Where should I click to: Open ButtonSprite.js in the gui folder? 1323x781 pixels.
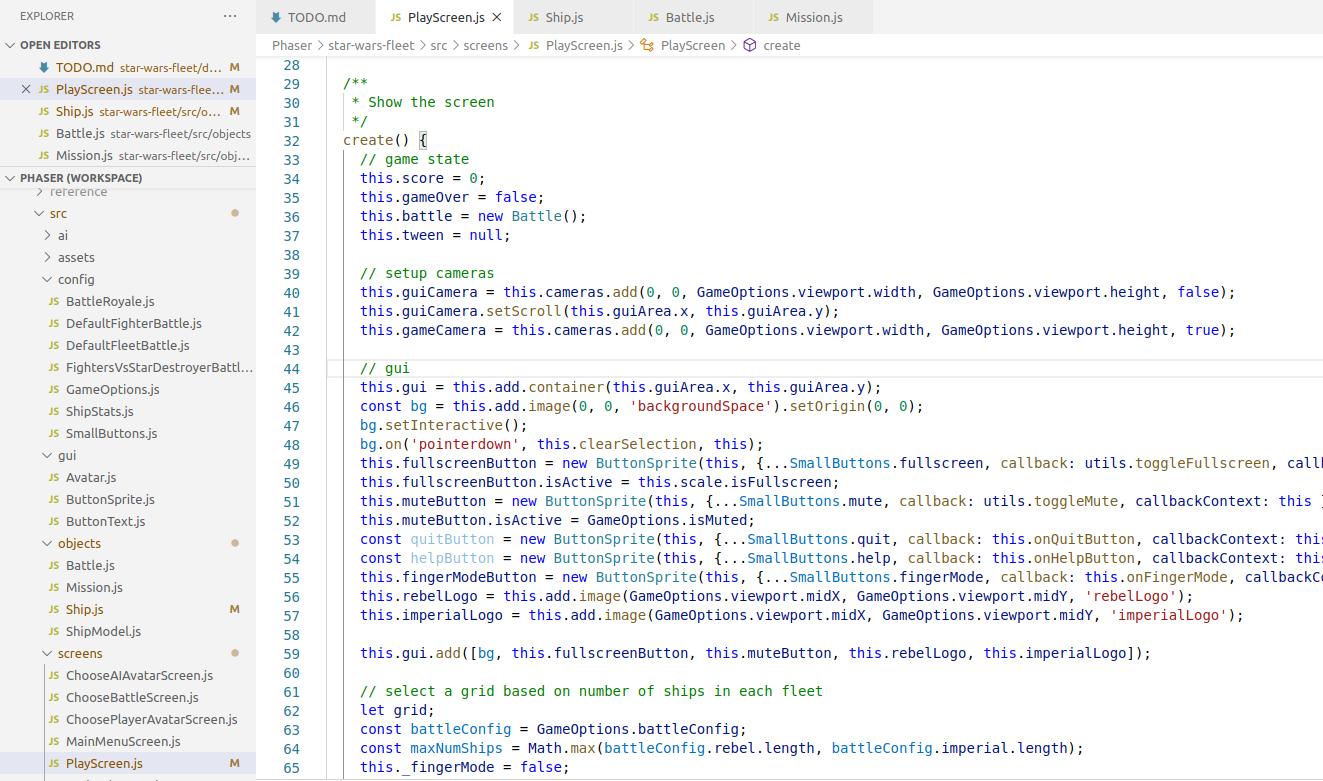coord(110,499)
